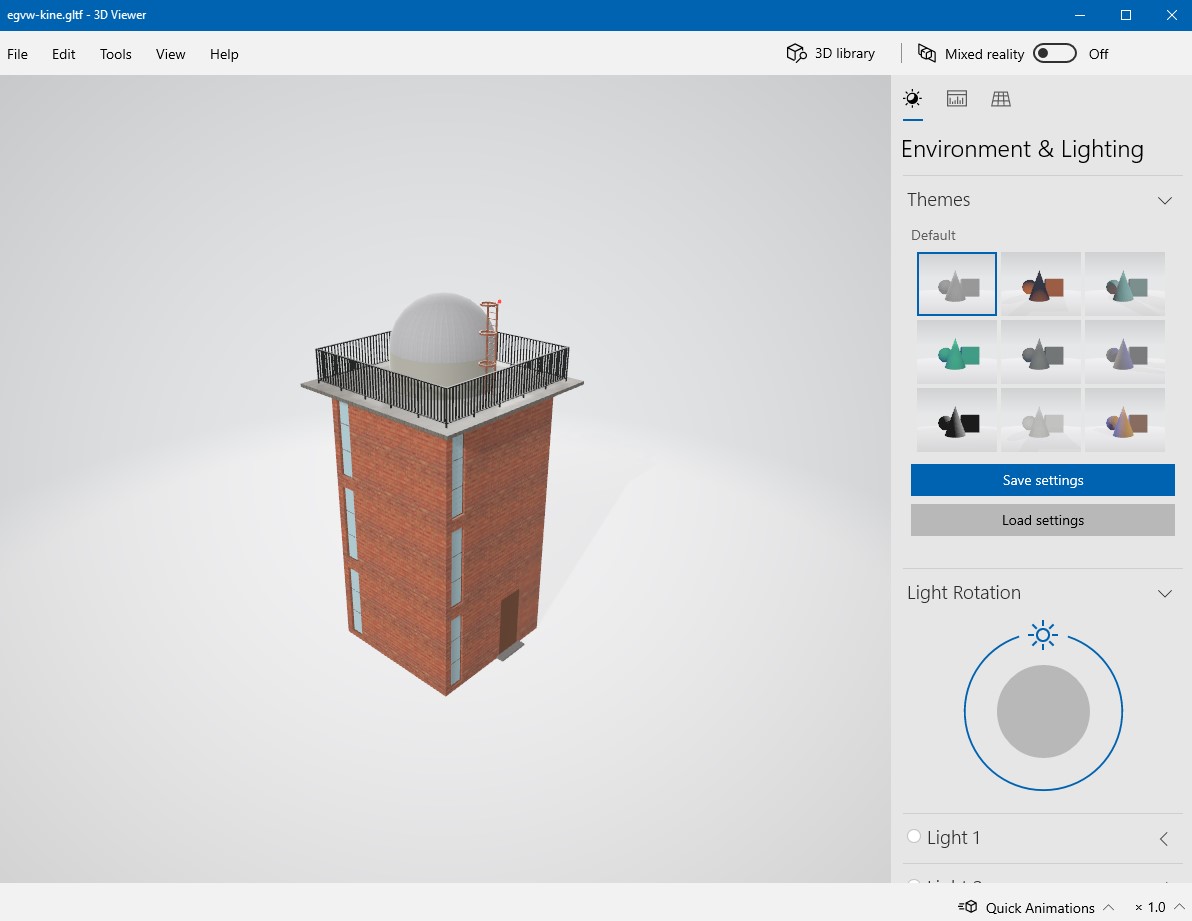Click the 3D library cube icon
1192x921 pixels.
pos(796,54)
